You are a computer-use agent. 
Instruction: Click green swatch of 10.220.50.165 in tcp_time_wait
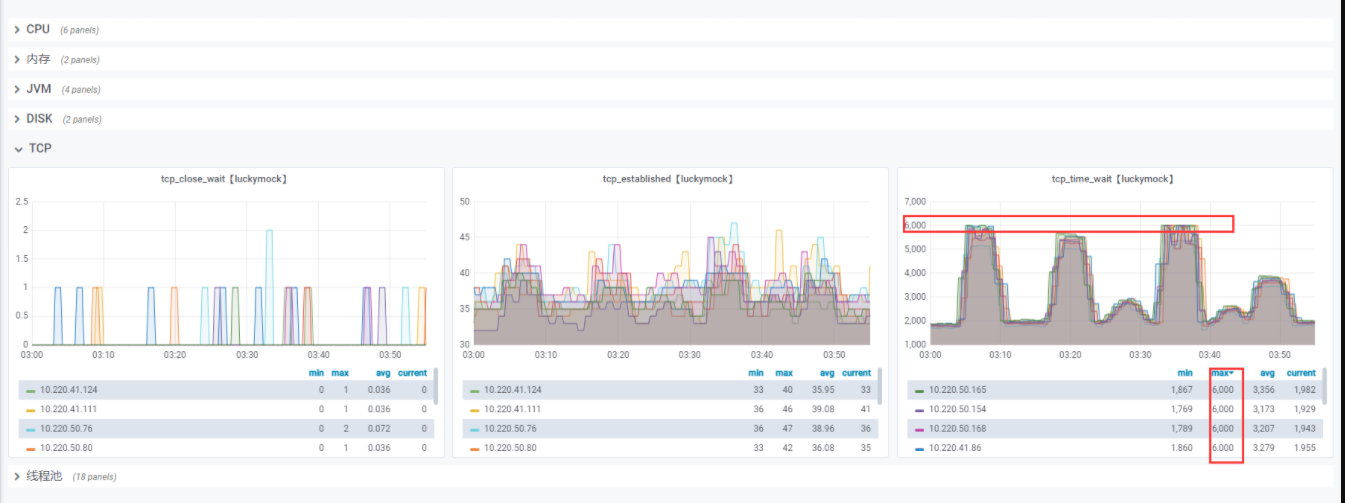[919, 390]
